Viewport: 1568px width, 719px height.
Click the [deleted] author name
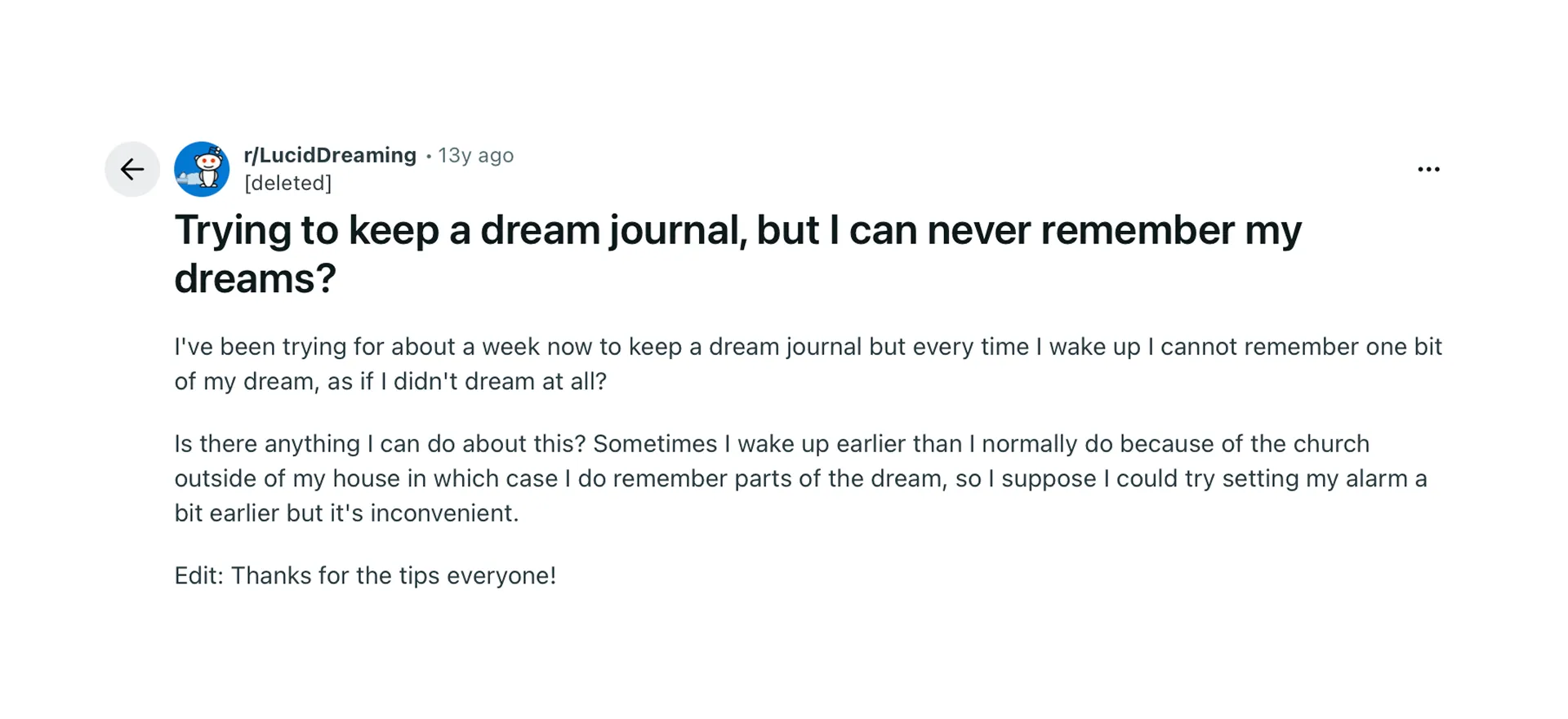tap(287, 183)
